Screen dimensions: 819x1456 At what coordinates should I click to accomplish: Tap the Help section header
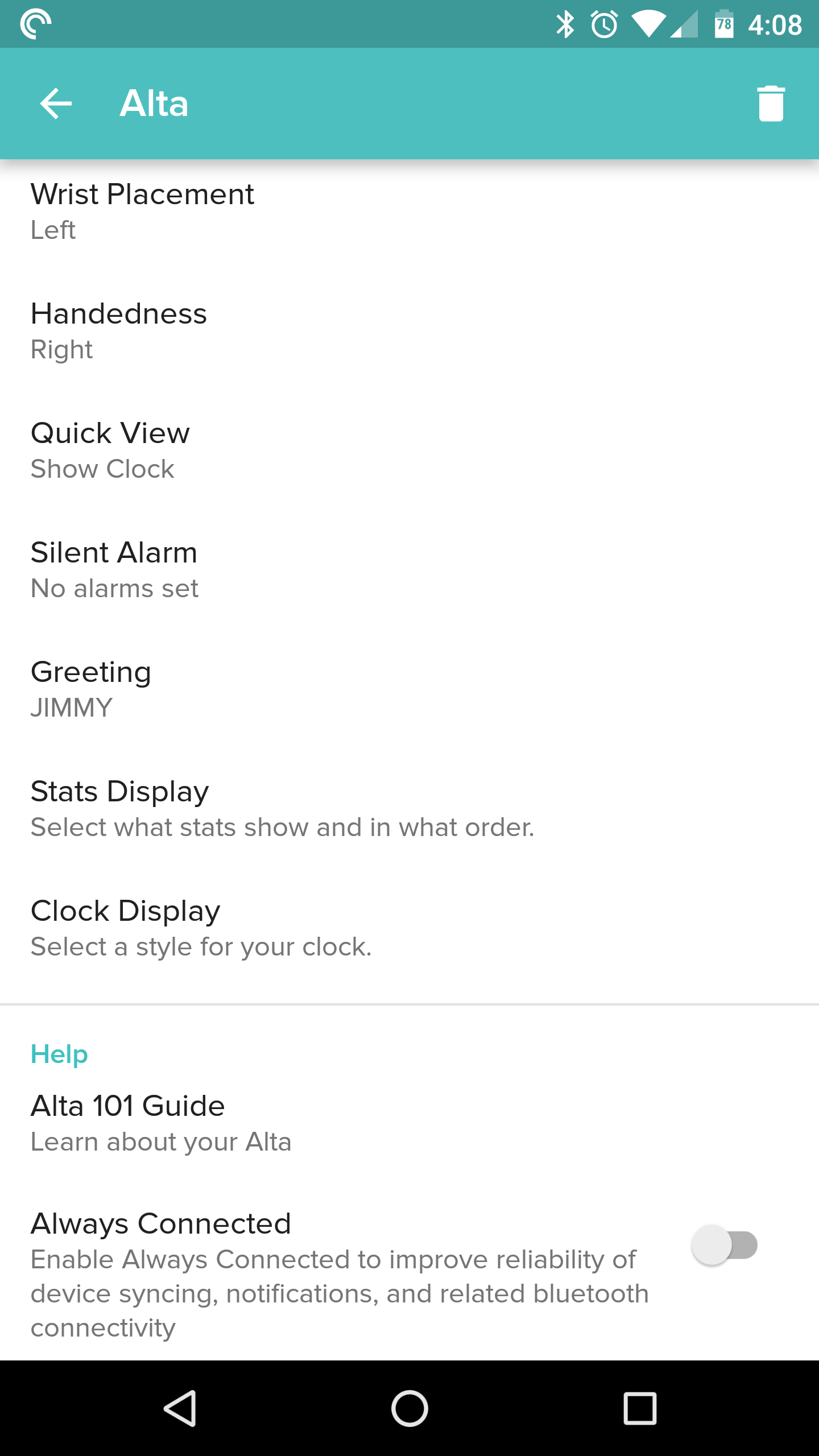tap(59, 1054)
